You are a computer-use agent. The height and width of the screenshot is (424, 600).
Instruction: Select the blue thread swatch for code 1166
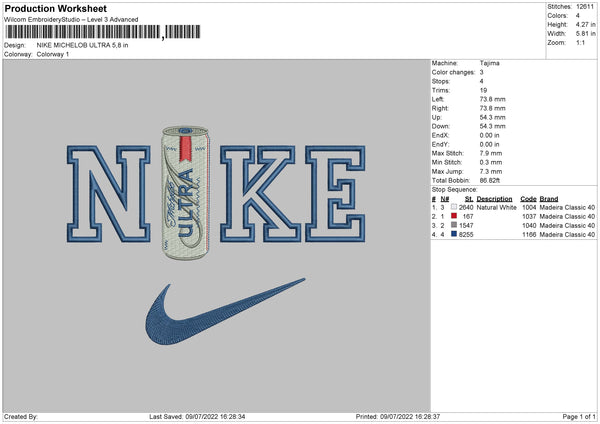[454, 234]
